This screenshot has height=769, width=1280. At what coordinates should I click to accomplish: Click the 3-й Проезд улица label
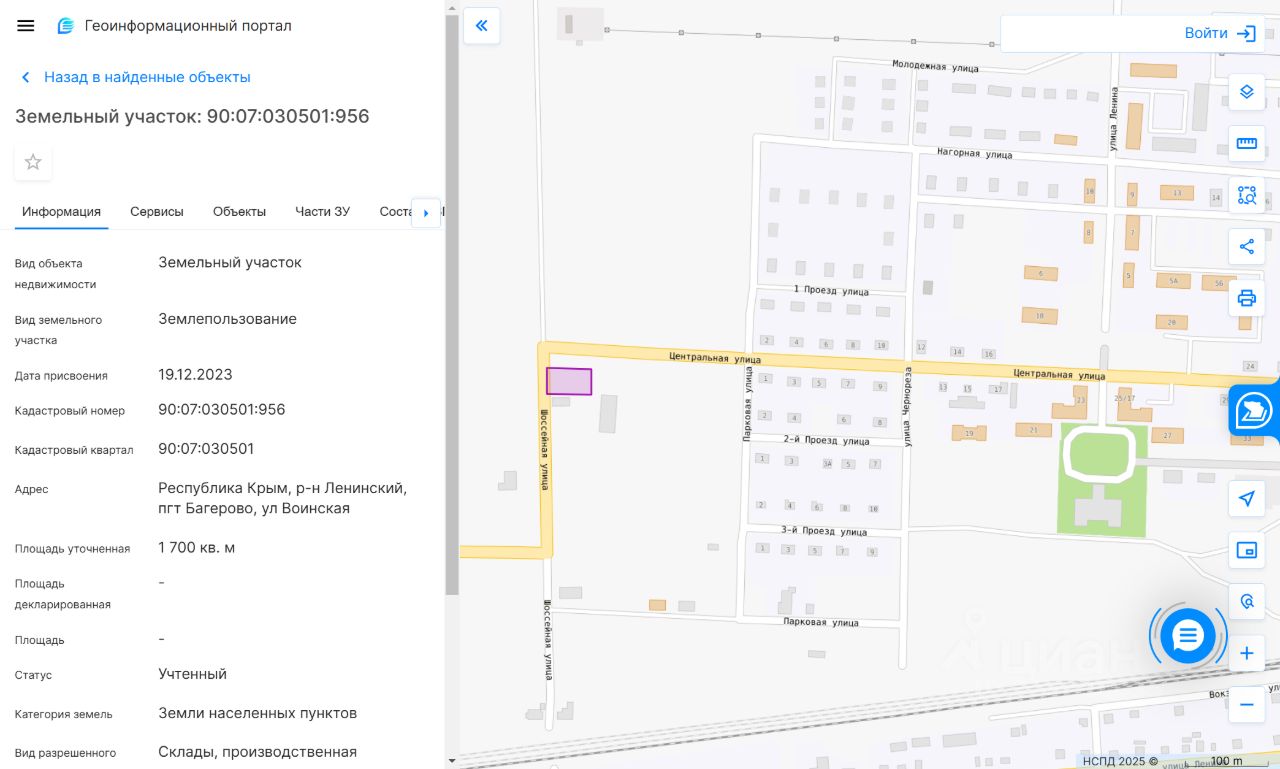tap(824, 531)
